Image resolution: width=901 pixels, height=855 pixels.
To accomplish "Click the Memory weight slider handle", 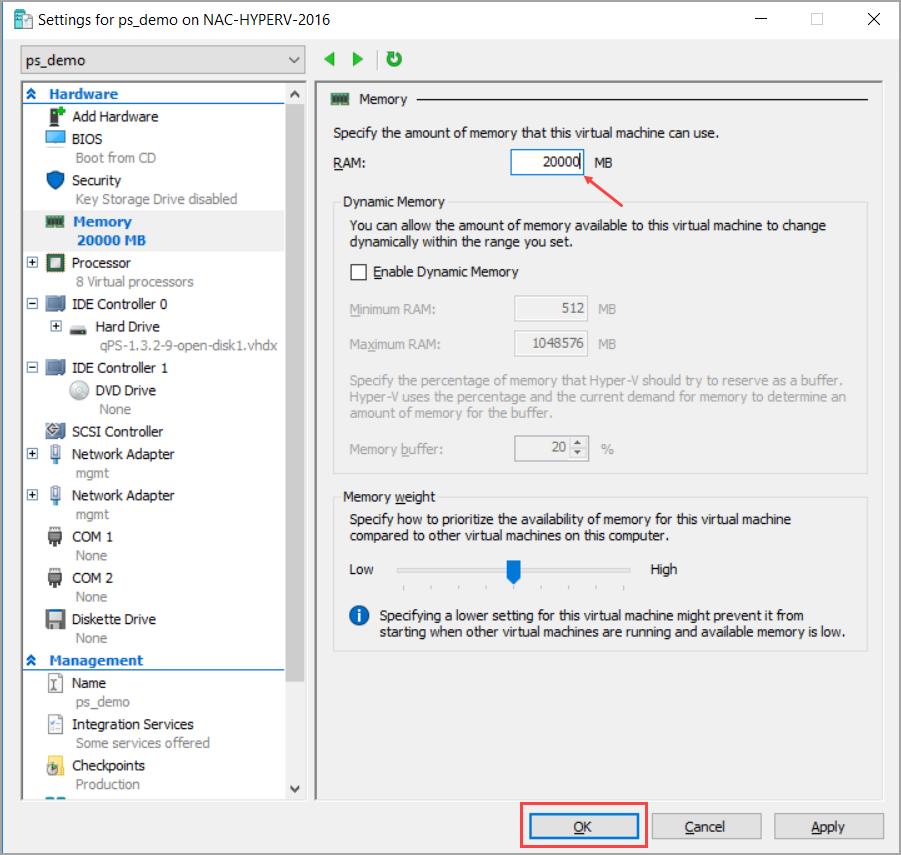I will pos(513,572).
